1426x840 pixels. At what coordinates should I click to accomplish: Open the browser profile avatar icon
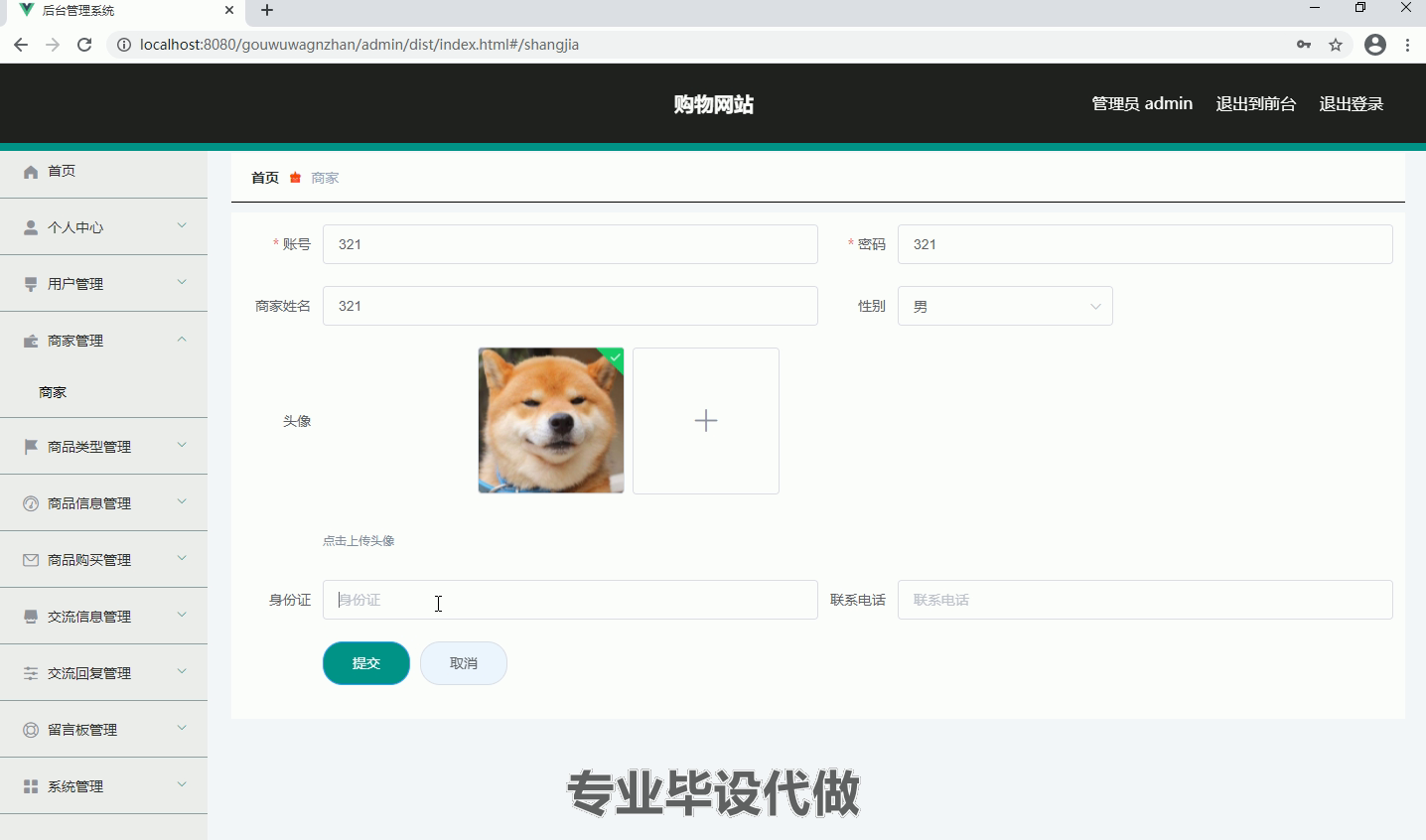click(1375, 45)
